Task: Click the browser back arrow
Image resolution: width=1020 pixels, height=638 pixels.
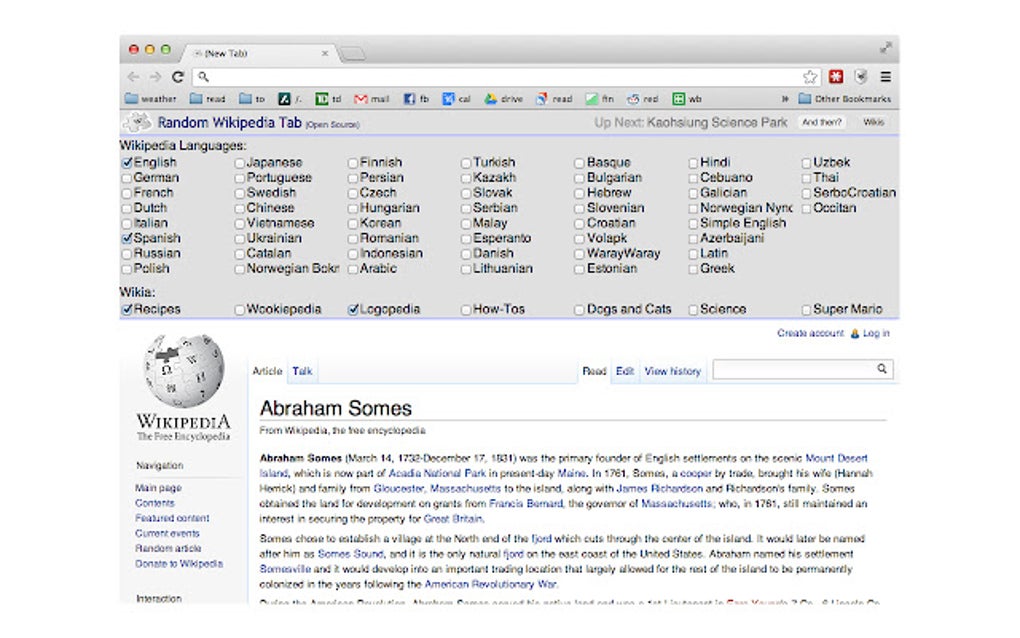Action: (x=133, y=77)
